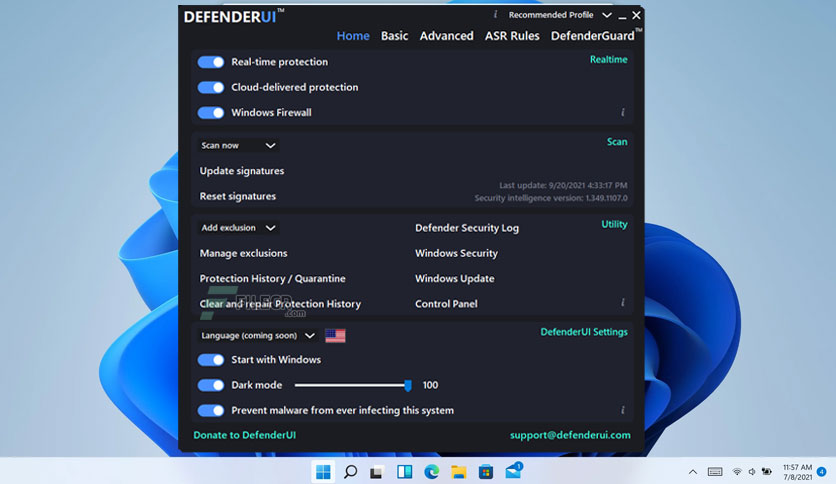Turn off Cloud-delivered protection

(x=211, y=87)
